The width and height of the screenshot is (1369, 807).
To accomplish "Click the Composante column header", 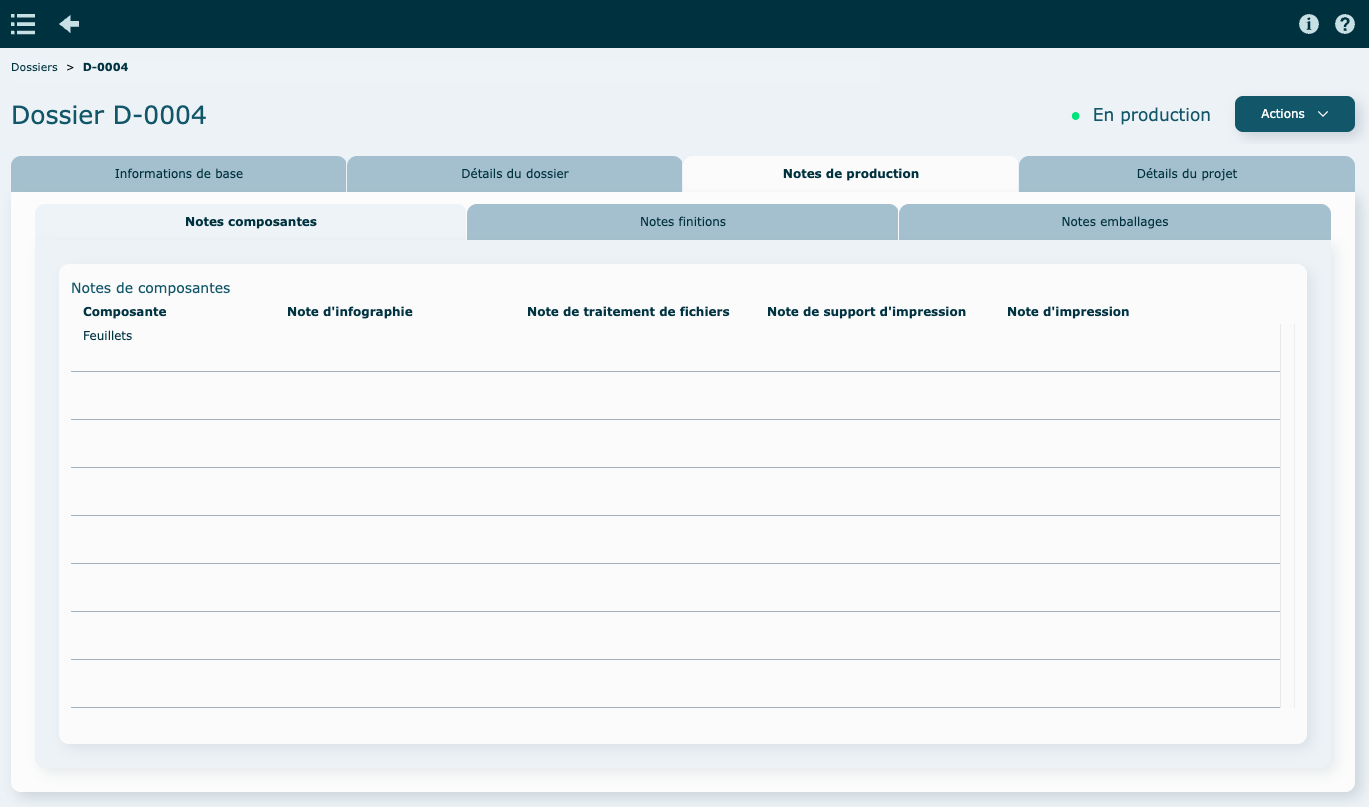I will coord(124,312).
